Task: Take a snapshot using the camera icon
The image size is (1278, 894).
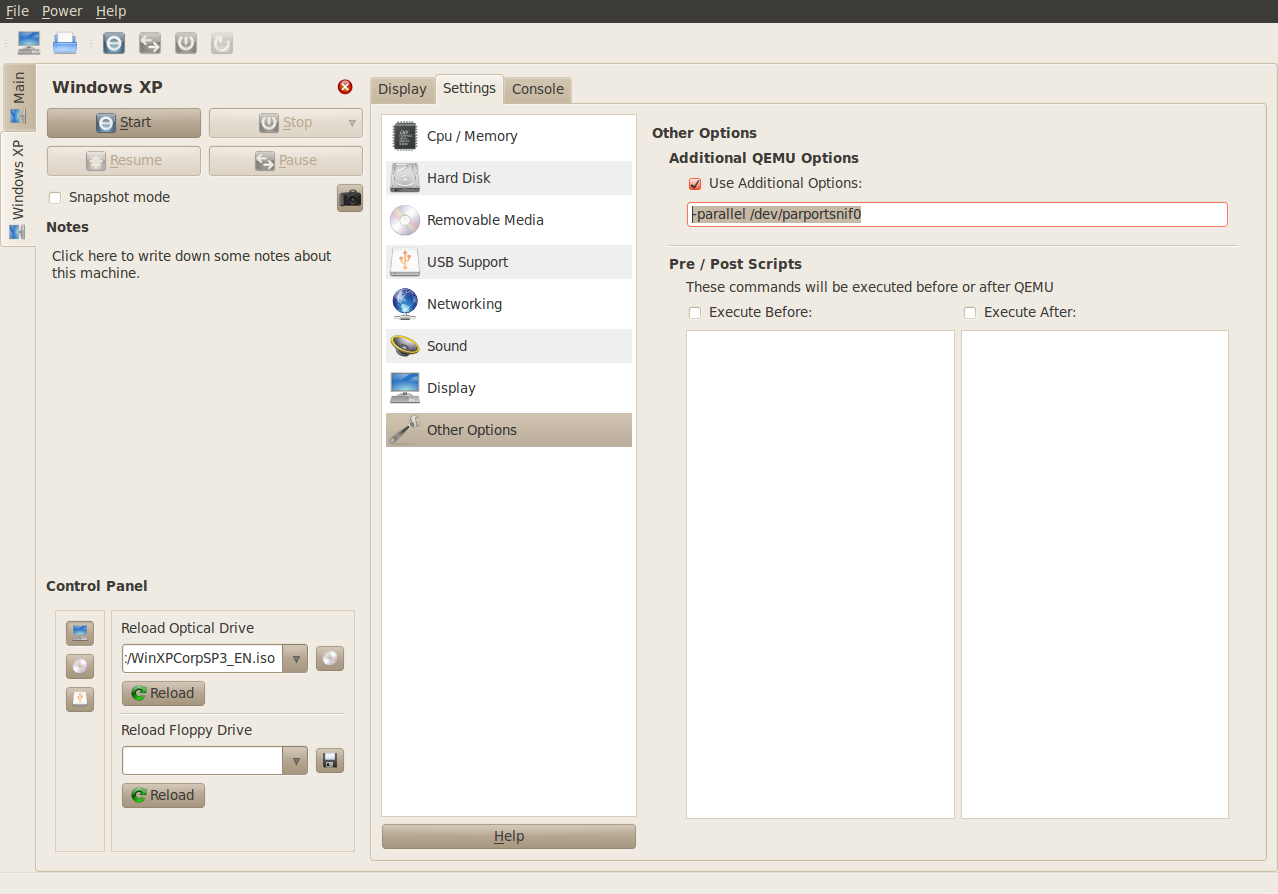Action: click(350, 198)
